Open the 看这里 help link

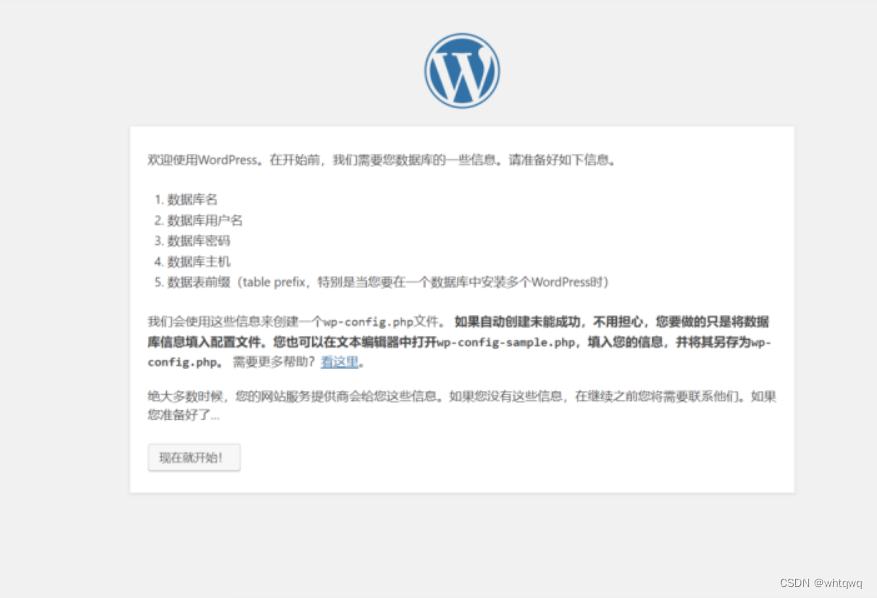point(340,362)
